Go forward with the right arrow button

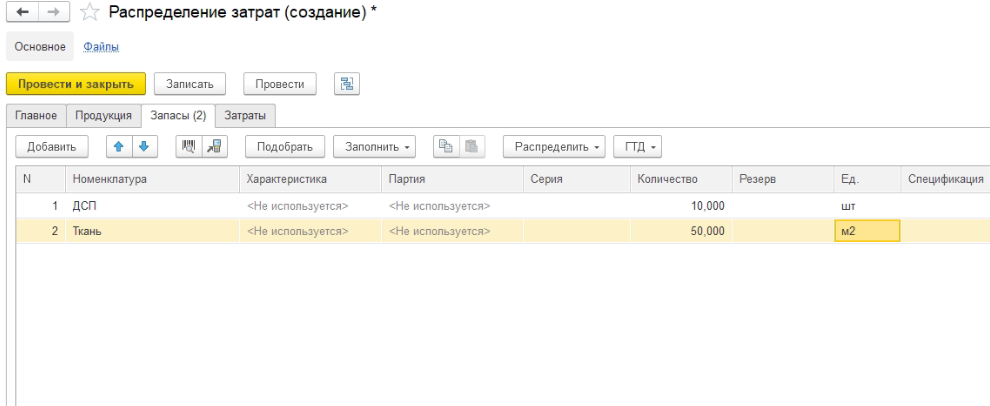56,13
